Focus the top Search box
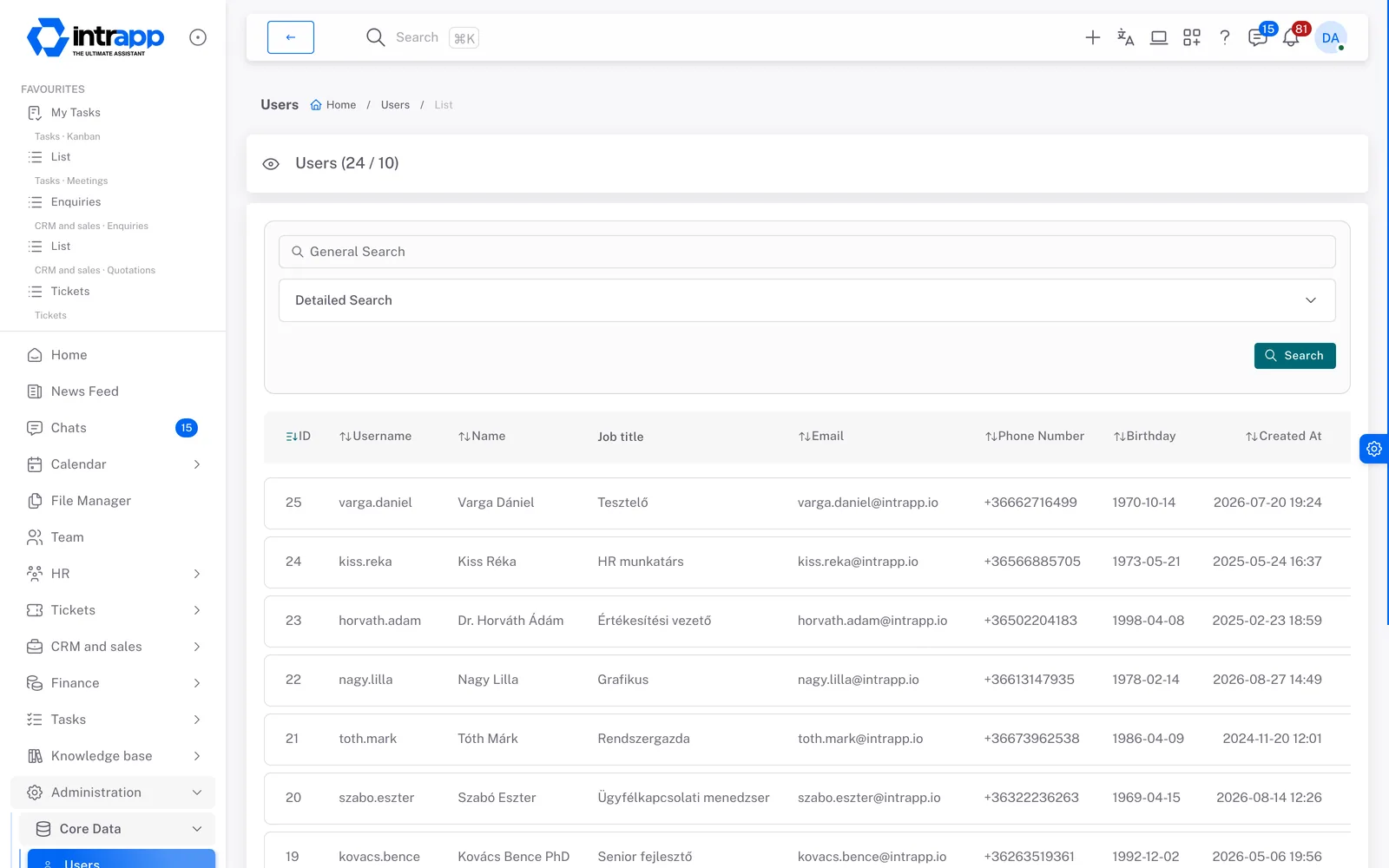 pos(423,37)
